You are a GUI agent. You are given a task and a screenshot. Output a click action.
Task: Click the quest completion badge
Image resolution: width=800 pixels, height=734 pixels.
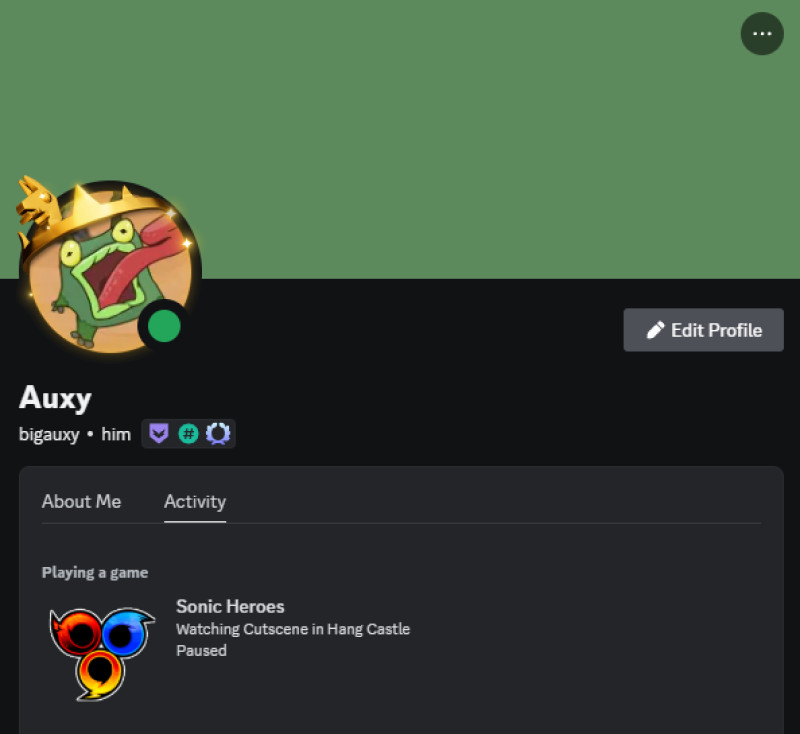(218, 434)
